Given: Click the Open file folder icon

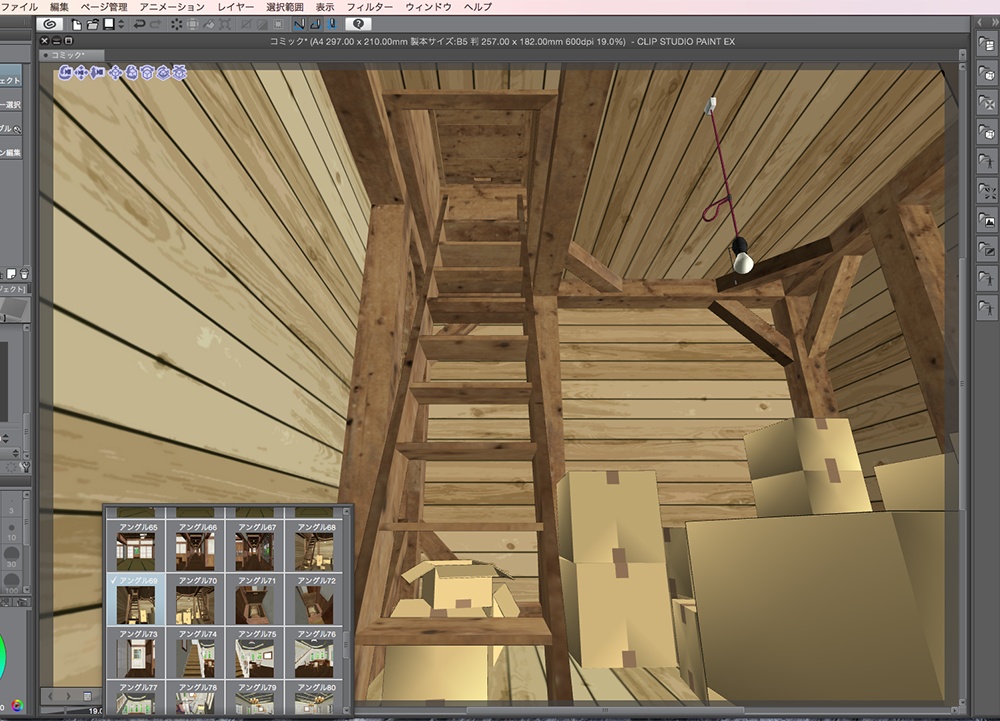Looking at the screenshot, I should click(93, 24).
